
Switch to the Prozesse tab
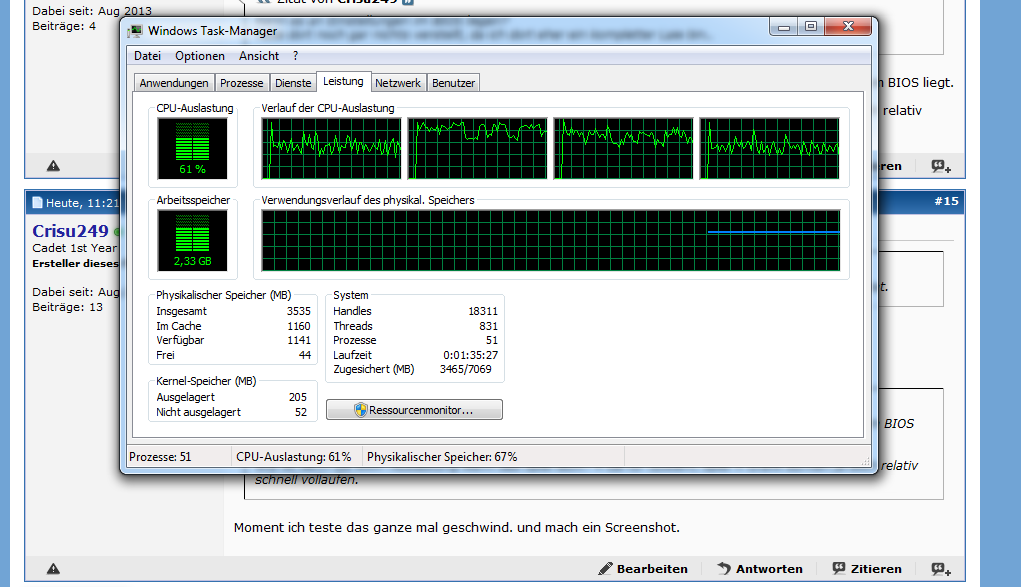pos(242,83)
